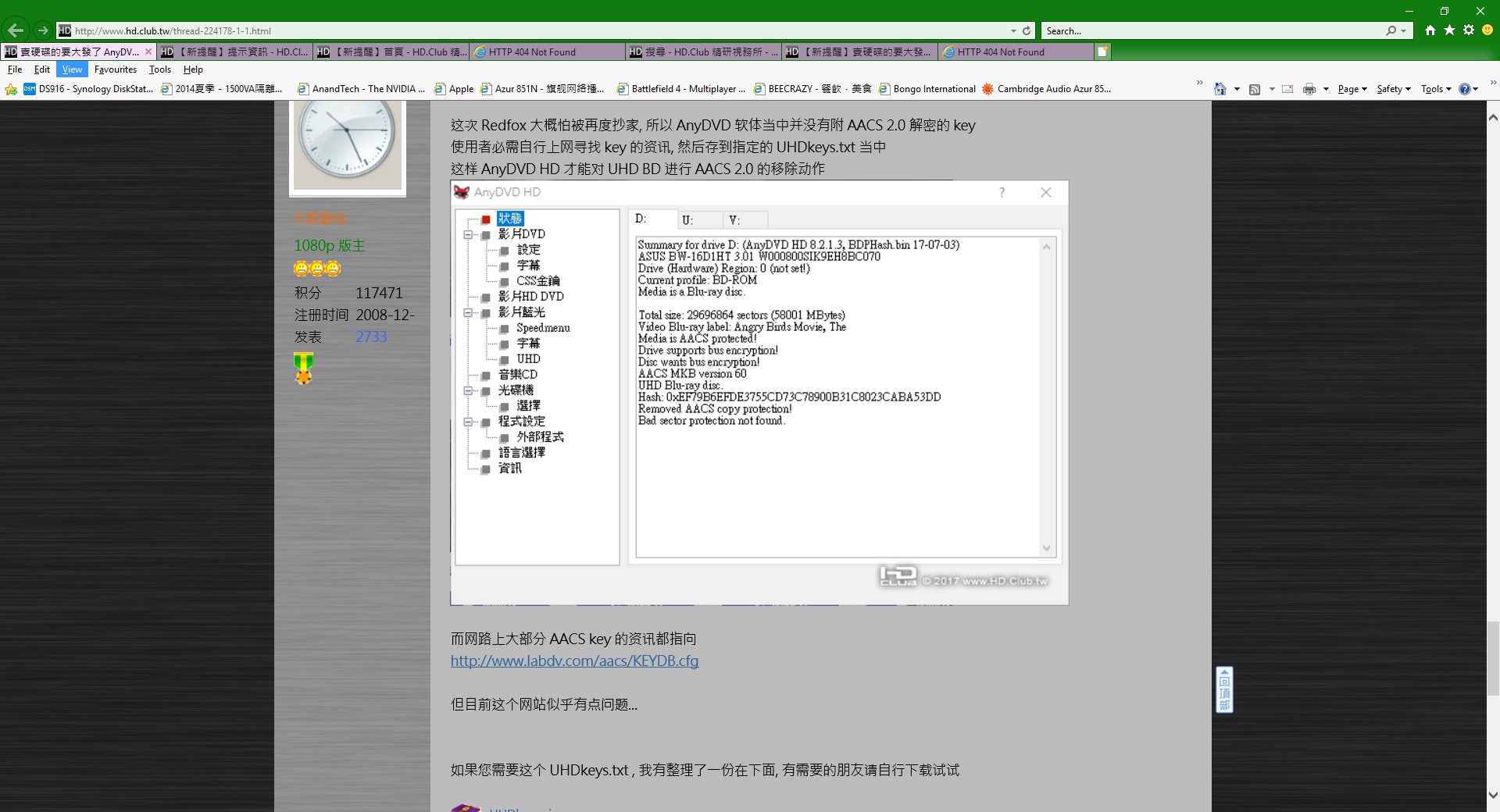1500x812 pixels.
Task: Close the active AnyDVD thread tab
Action: point(148,52)
